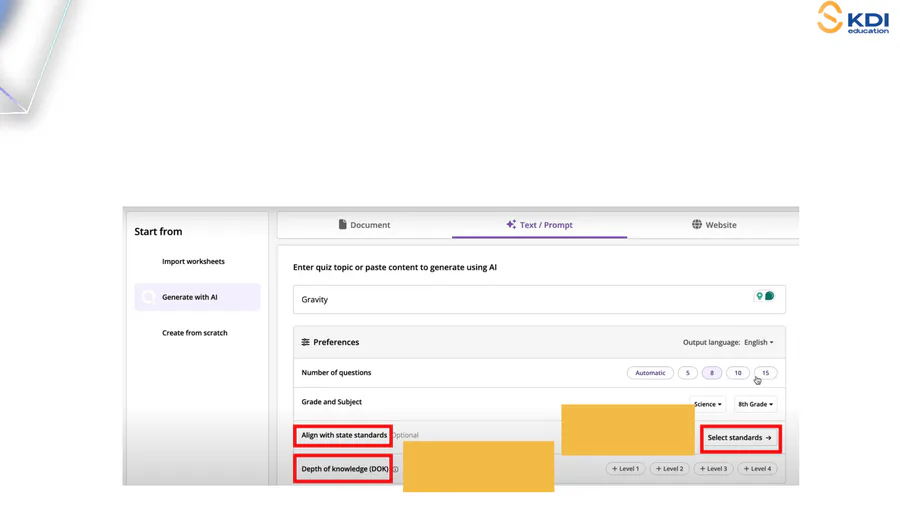
Task: Click the Document tab file icon
Action: pos(342,225)
